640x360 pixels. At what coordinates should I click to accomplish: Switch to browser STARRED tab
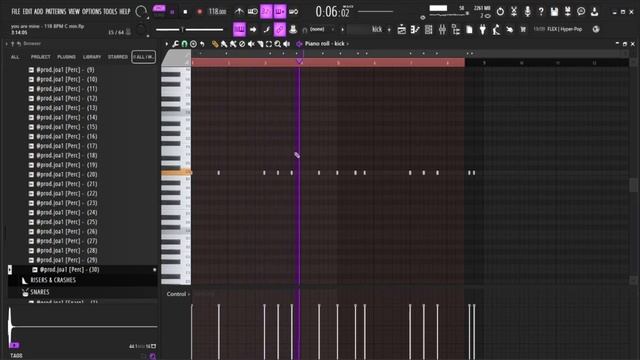tap(118, 57)
